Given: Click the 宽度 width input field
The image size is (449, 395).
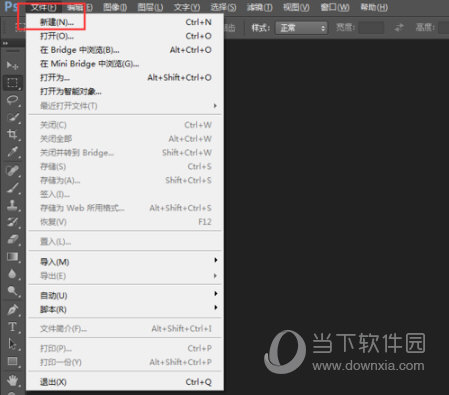Looking at the screenshot, I should pyautogui.click(x=371, y=28).
